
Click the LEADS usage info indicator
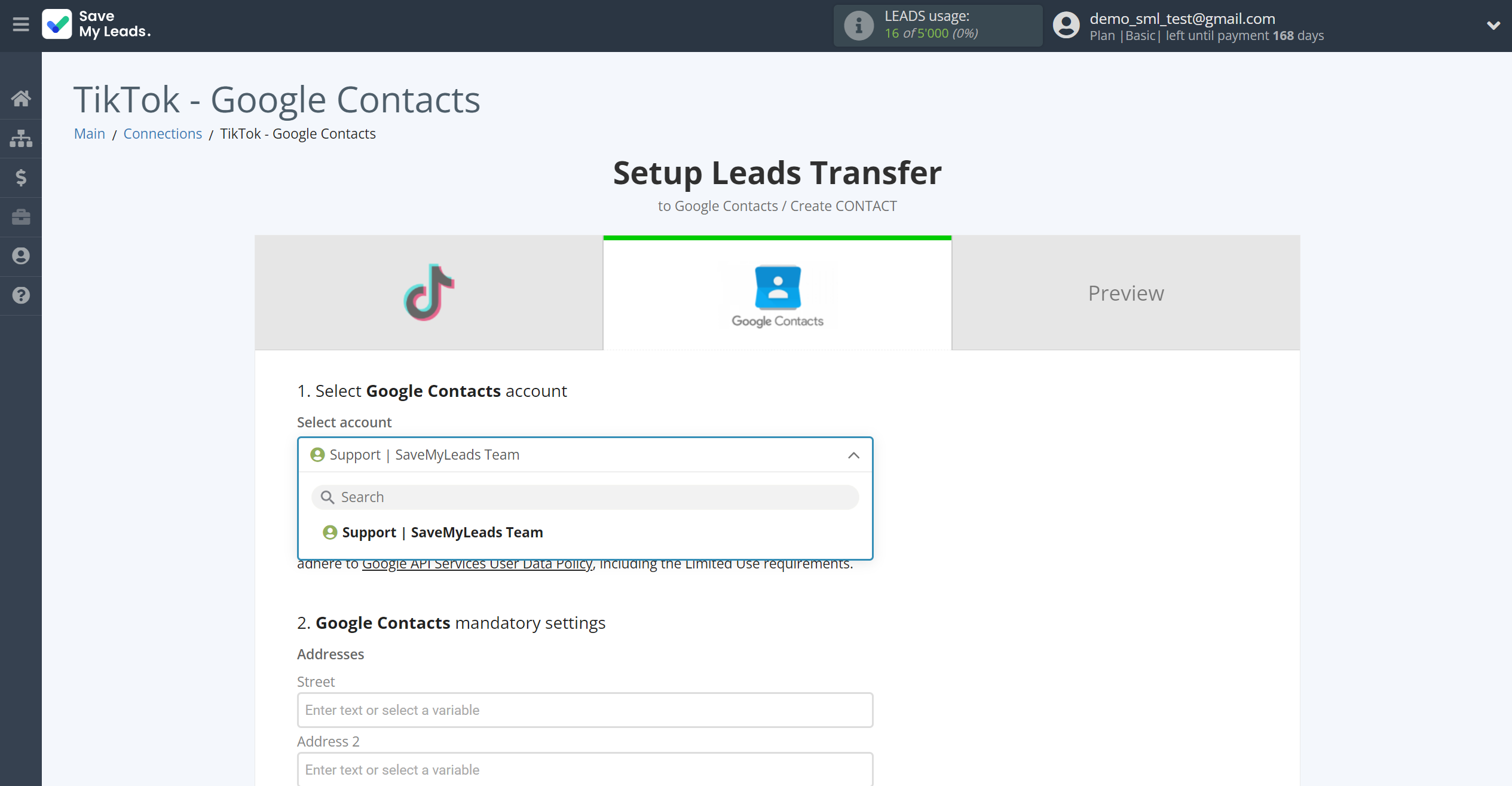[x=856, y=25]
